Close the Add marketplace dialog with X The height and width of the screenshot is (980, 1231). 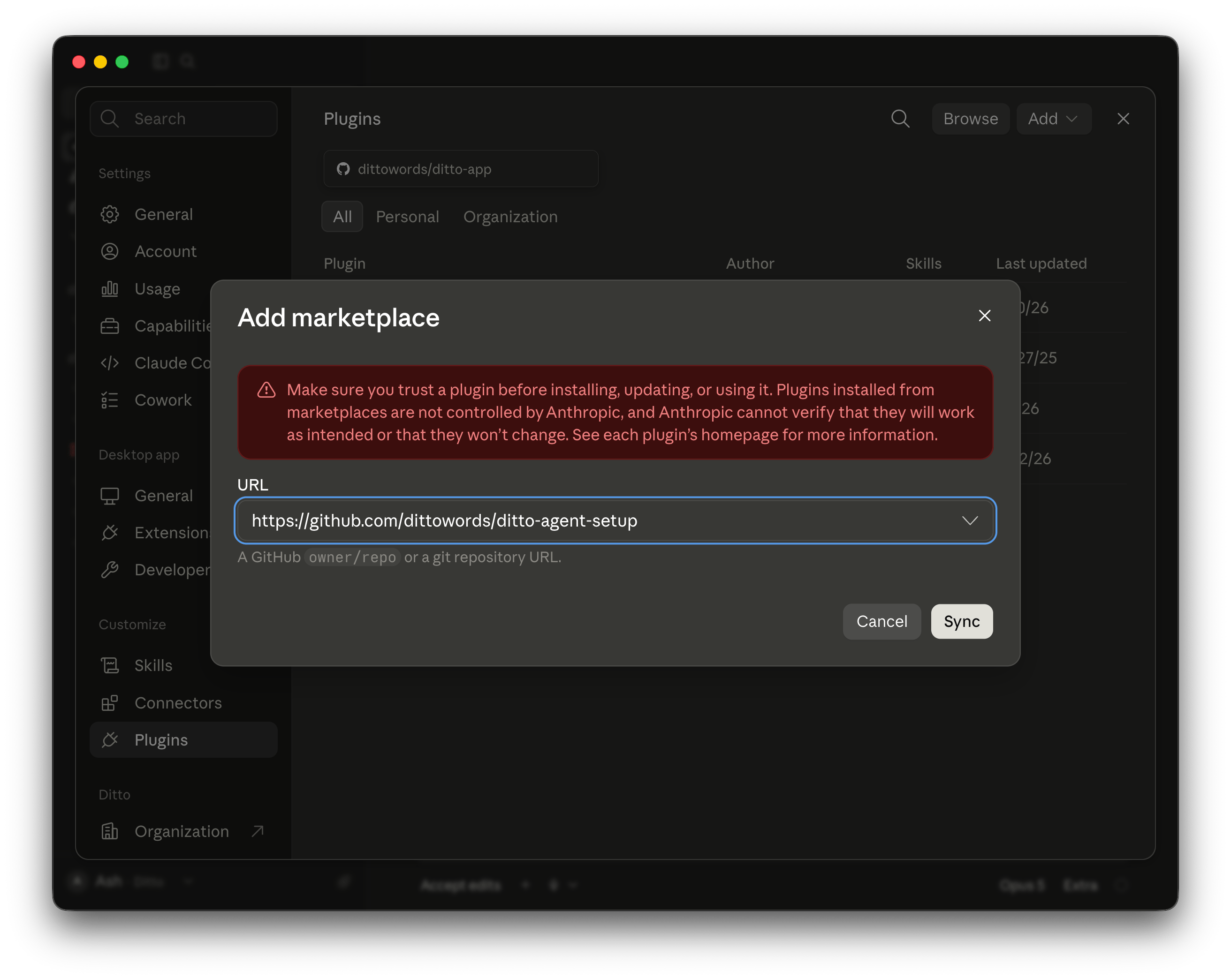pos(984,316)
